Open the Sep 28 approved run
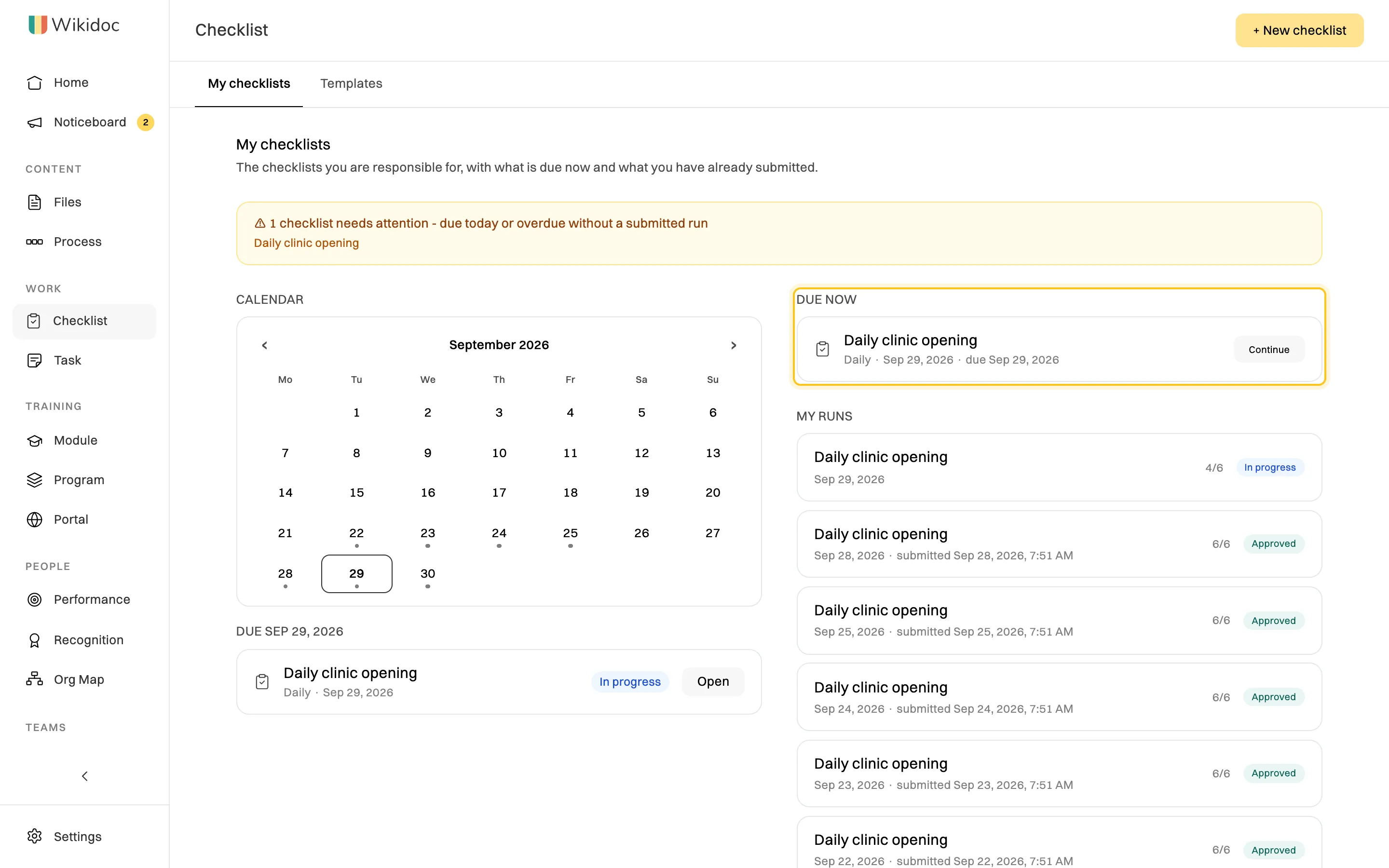This screenshot has width=1389, height=868. 1059,543
